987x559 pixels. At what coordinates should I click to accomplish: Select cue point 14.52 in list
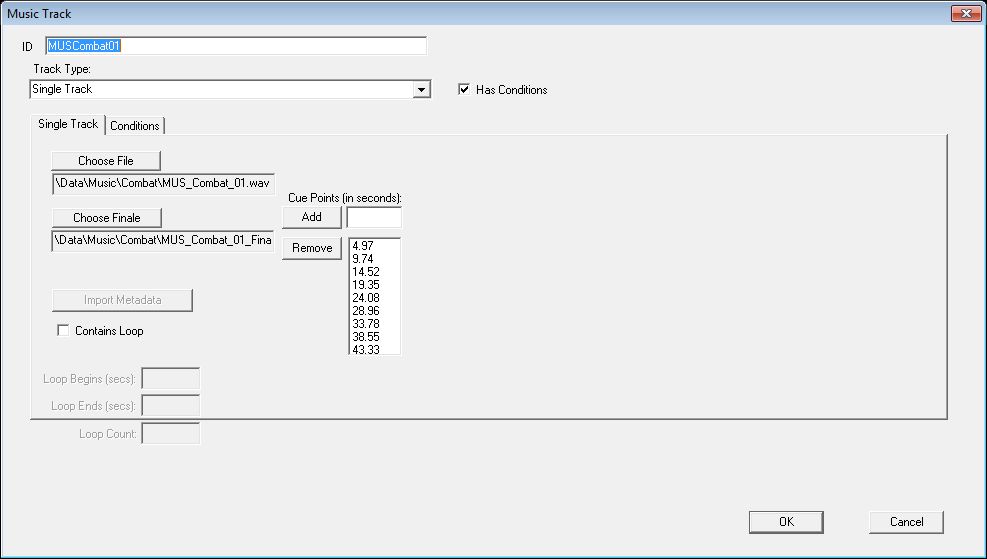tap(375, 272)
